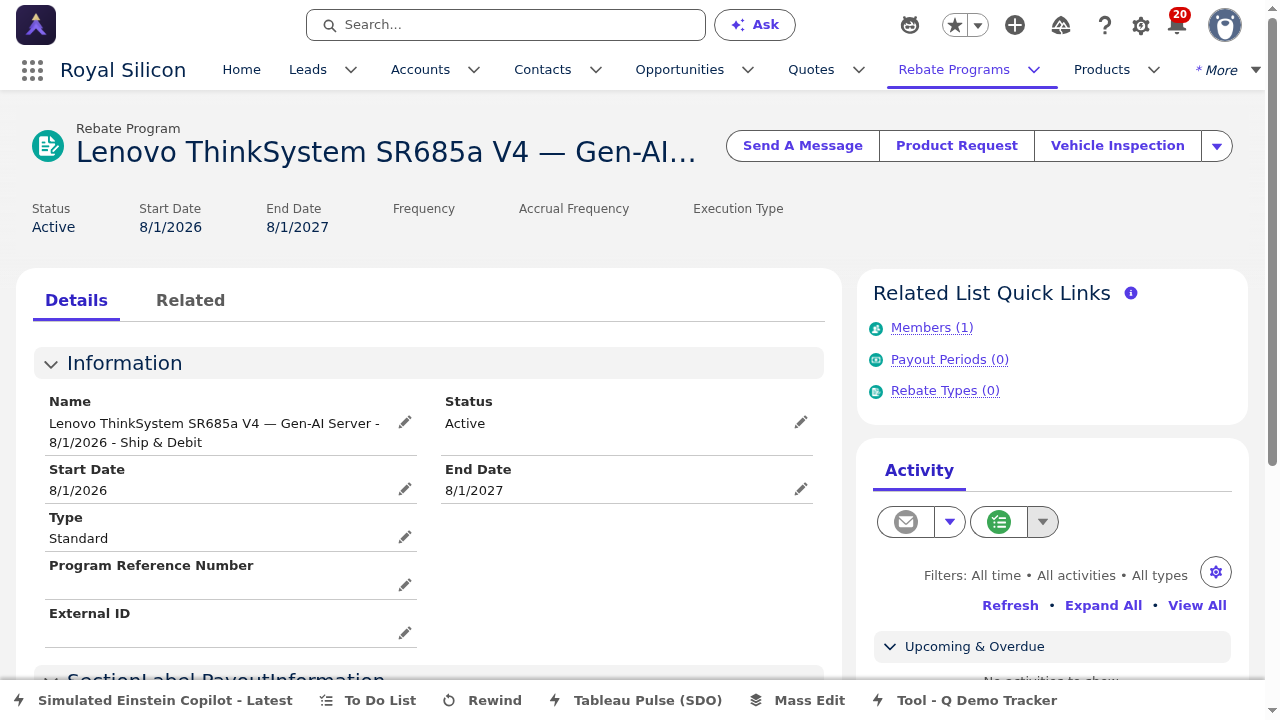Click the global Search field
1280x720 pixels.
pyautogui.click(x=506, y=25)
